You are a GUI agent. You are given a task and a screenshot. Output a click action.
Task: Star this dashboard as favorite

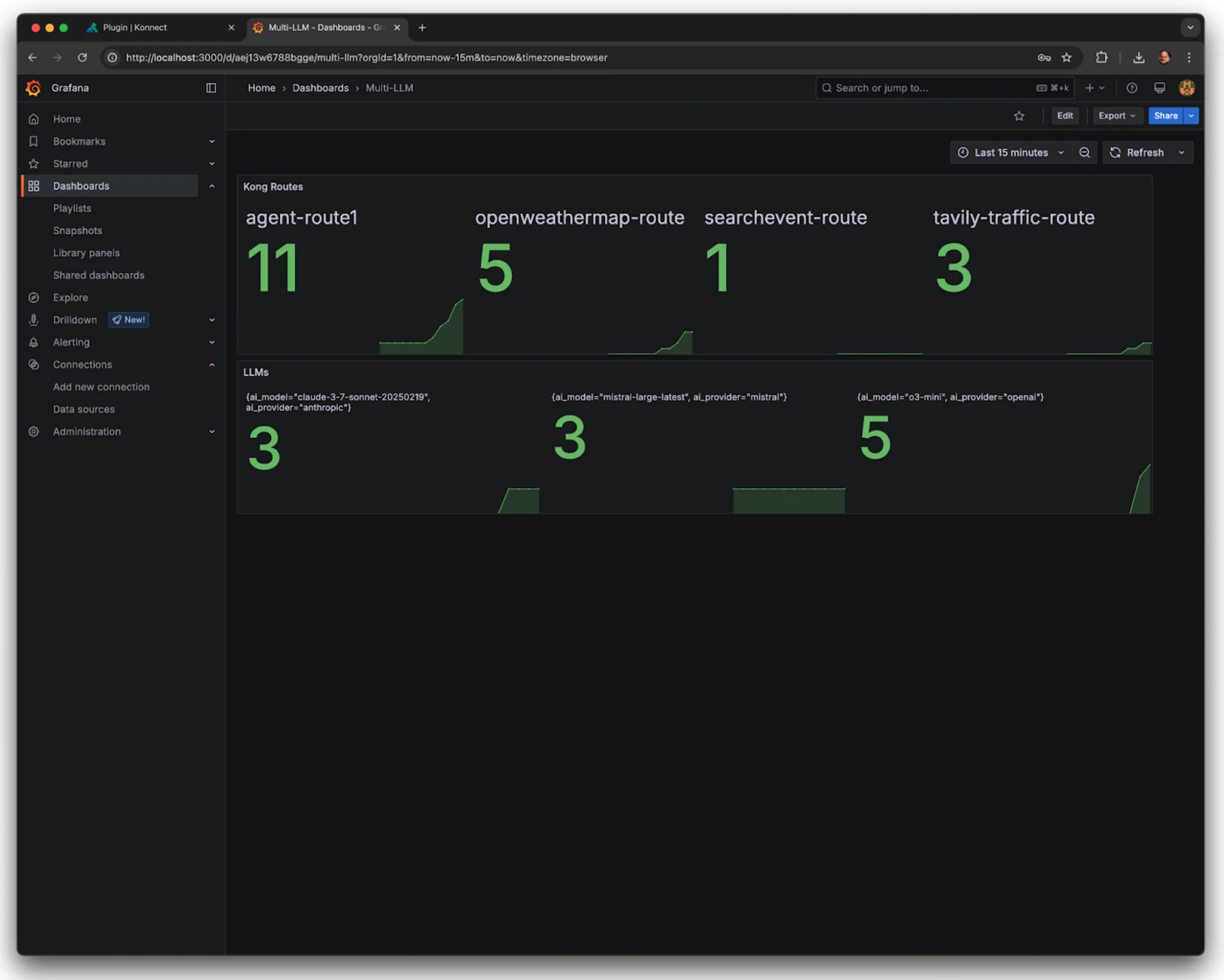1019,115
